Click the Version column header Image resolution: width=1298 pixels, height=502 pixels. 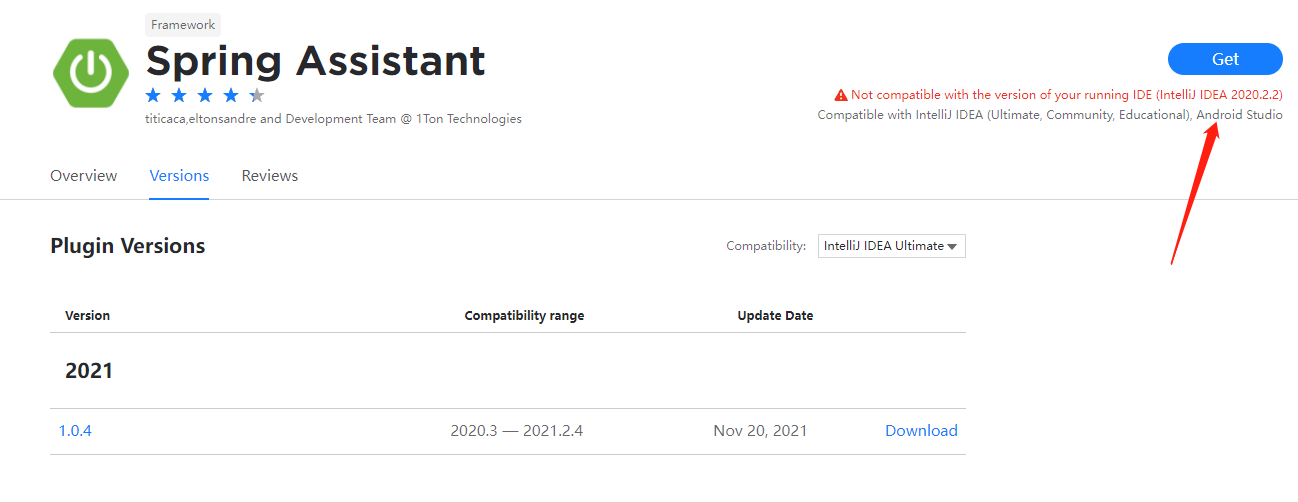(x=88, y=316)
